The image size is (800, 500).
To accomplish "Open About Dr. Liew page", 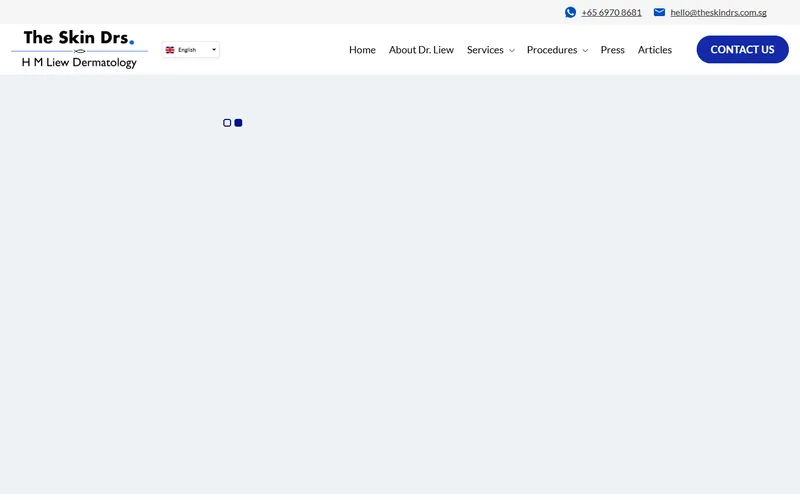I will pos(421,50).
